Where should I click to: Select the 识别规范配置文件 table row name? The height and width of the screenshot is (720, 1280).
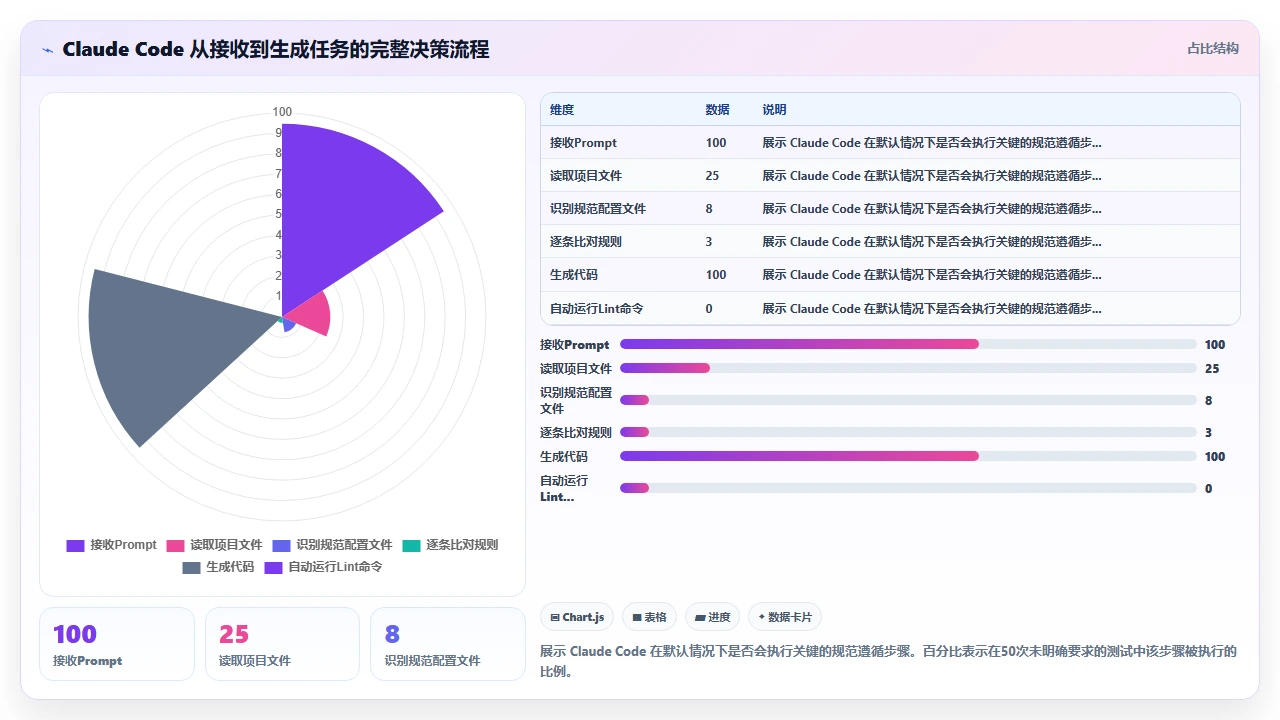598,209
